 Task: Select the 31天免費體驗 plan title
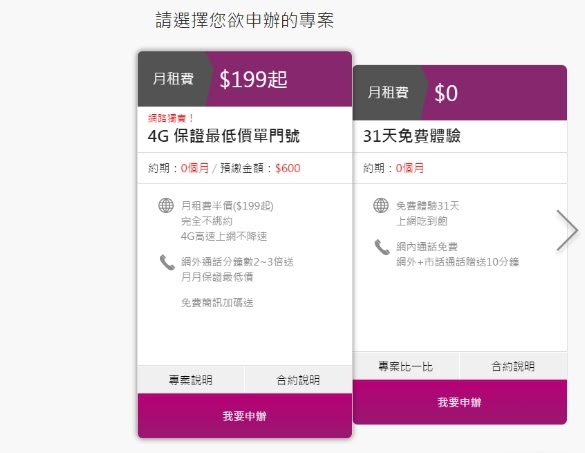pos(412,136)
